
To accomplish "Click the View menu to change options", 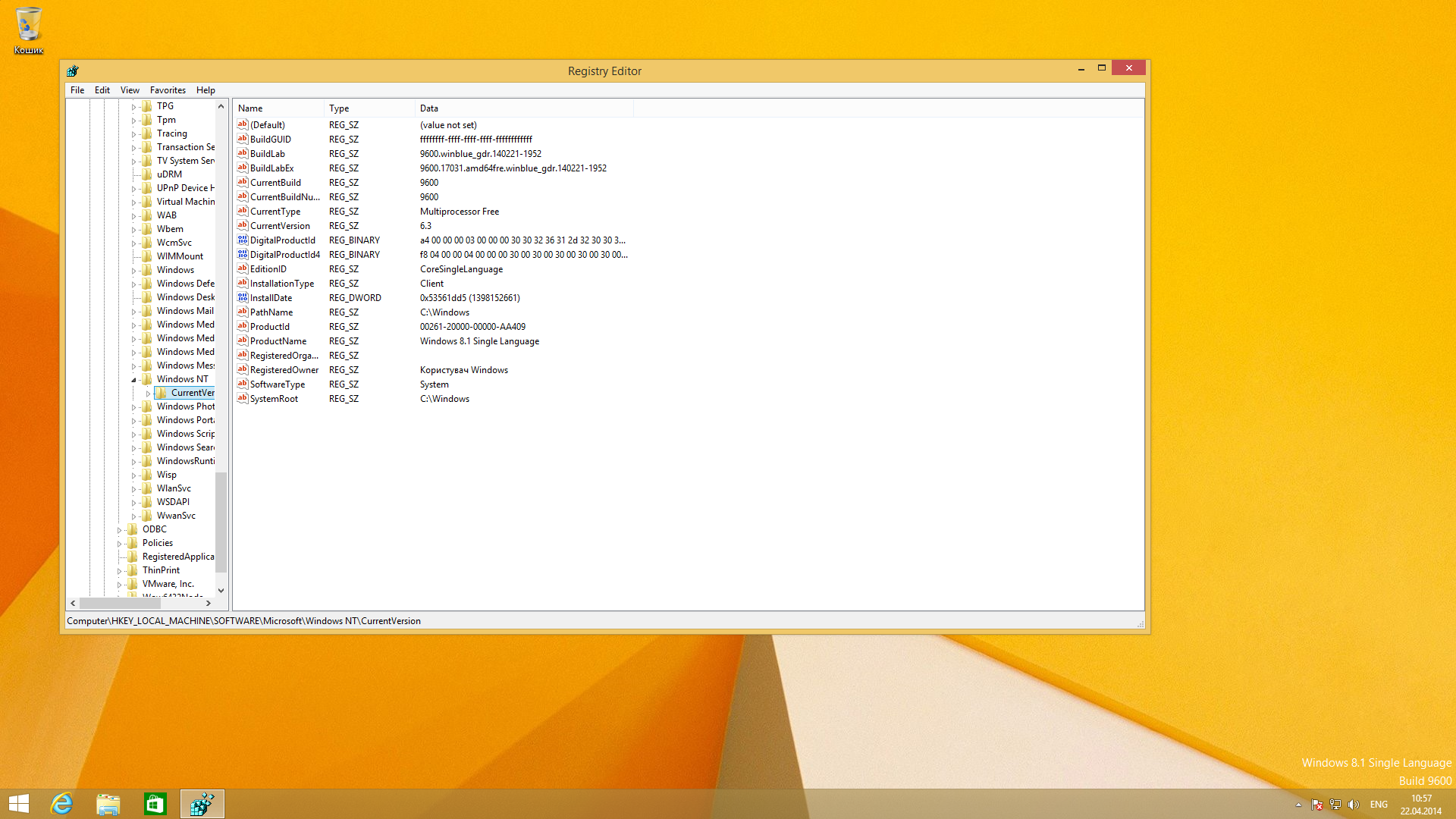I will 129,90.
